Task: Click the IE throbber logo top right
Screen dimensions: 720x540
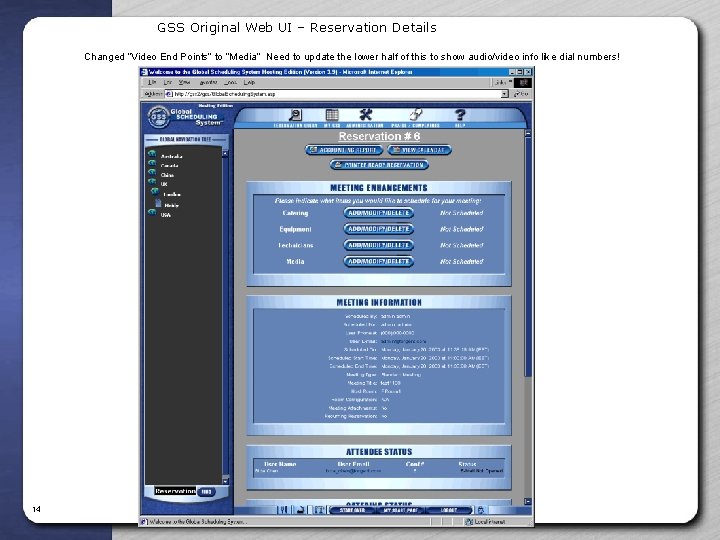Action: (523, 83)
